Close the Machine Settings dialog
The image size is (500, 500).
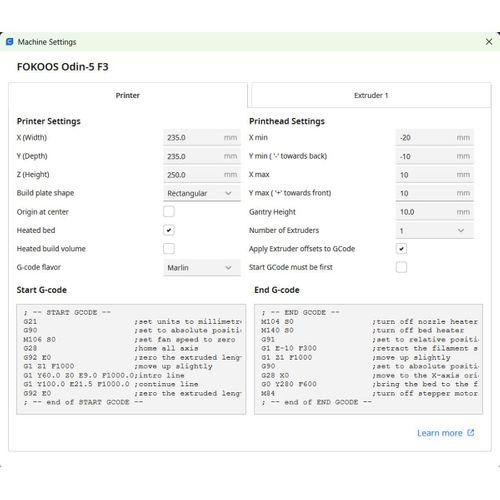click(489, 42)
